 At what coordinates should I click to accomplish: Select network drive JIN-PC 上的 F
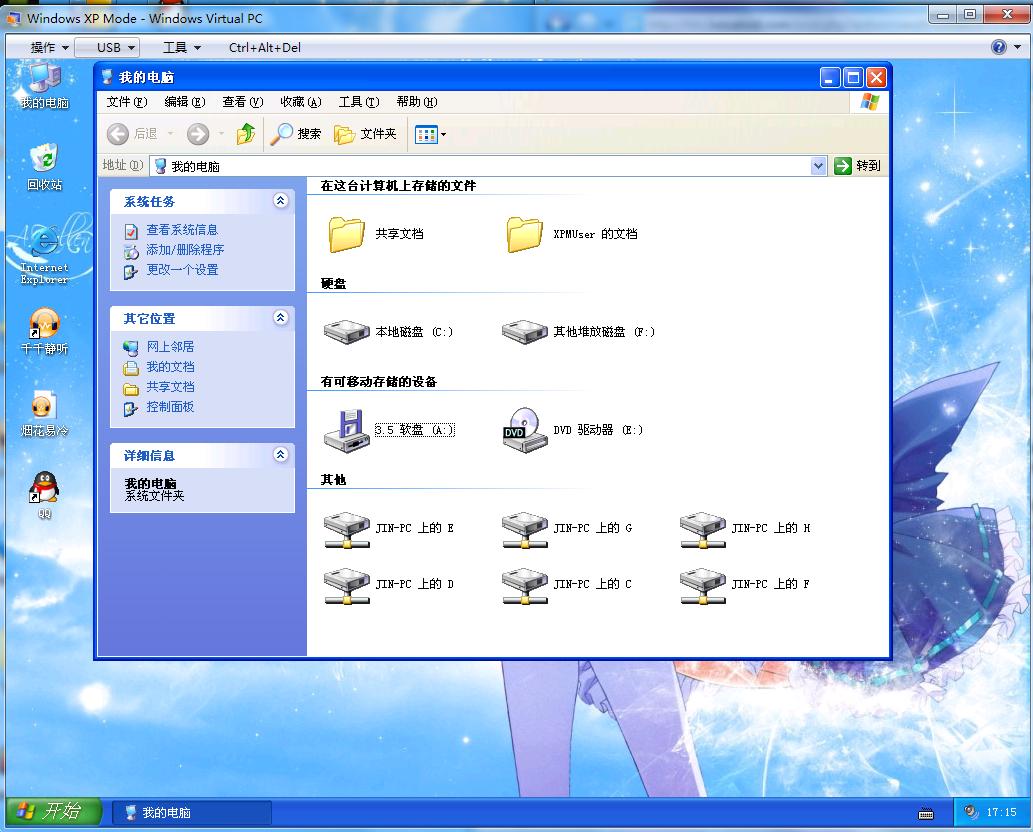(703, 586)
